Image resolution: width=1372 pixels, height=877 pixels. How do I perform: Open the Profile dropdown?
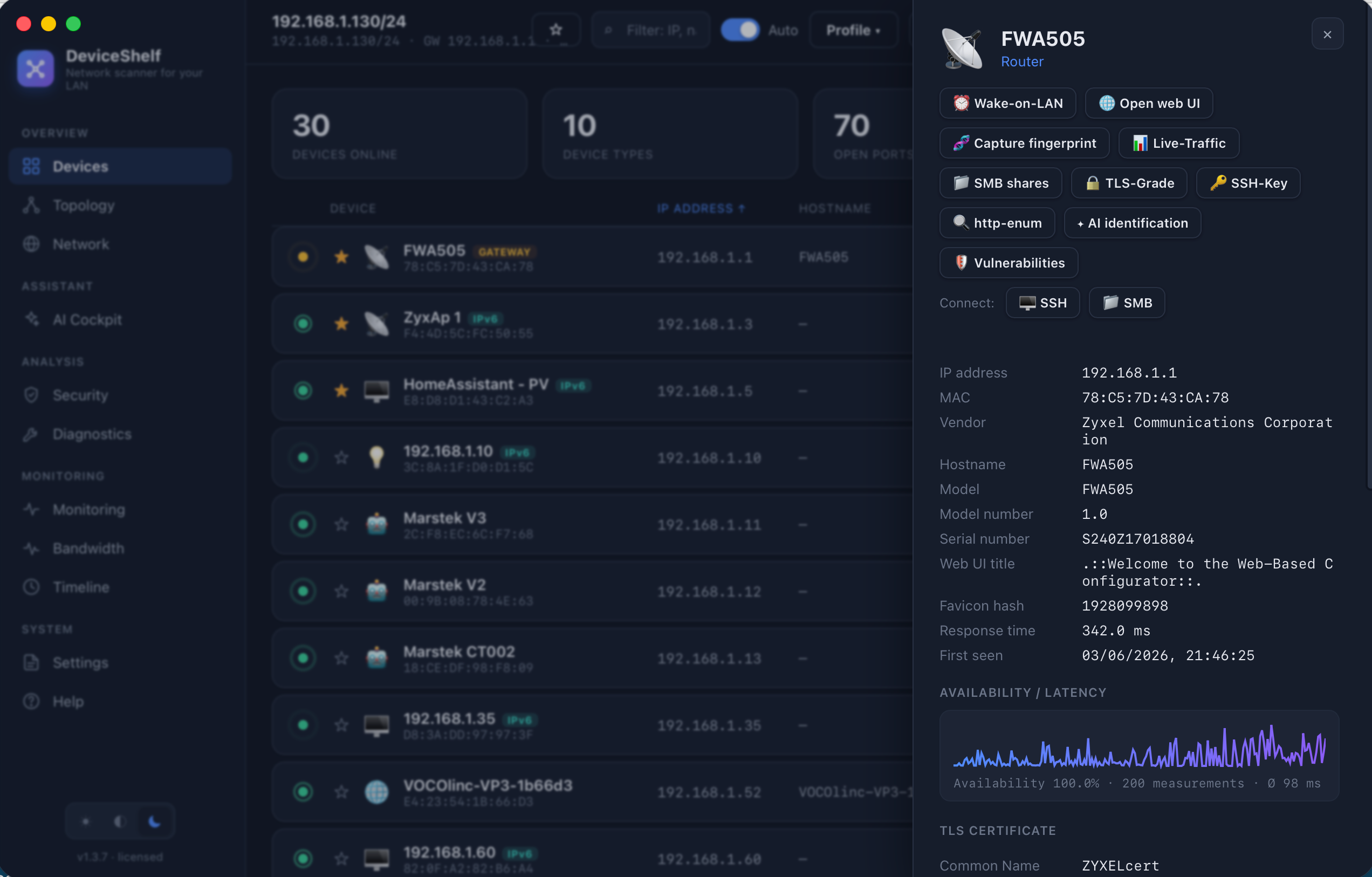853,30
